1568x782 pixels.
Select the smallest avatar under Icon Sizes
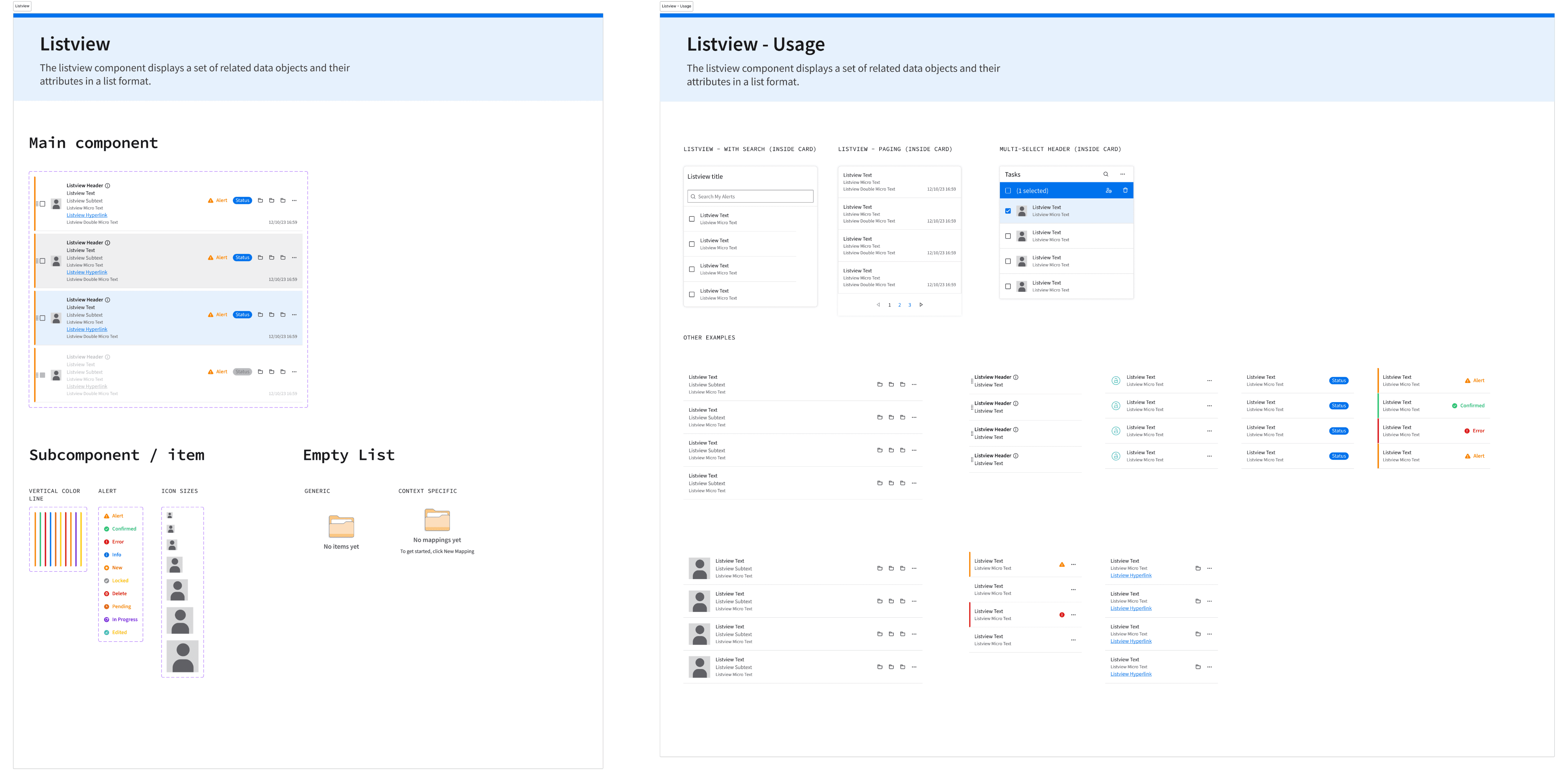tap(170, 515)
